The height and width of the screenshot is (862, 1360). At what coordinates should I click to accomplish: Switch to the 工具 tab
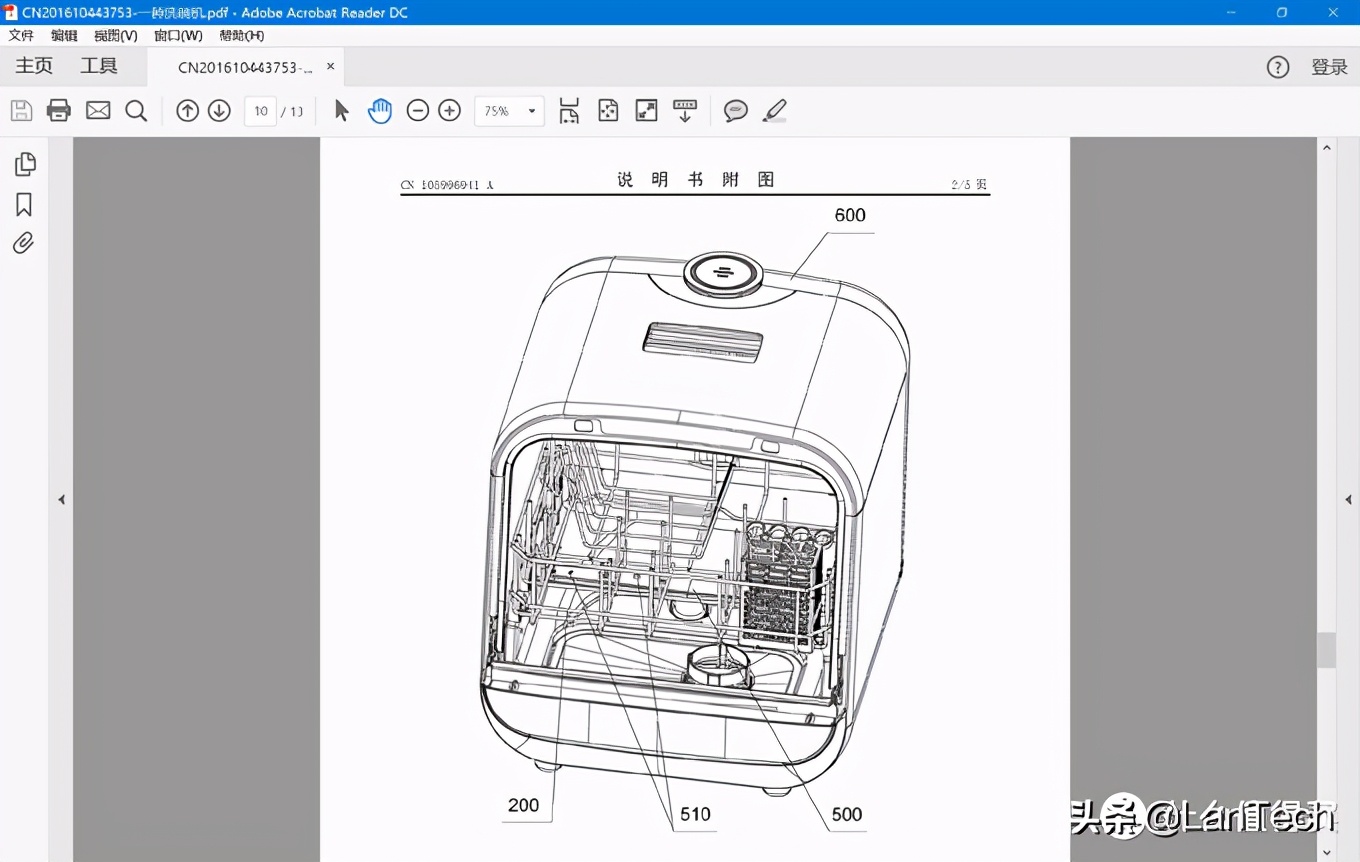point(99,66)
